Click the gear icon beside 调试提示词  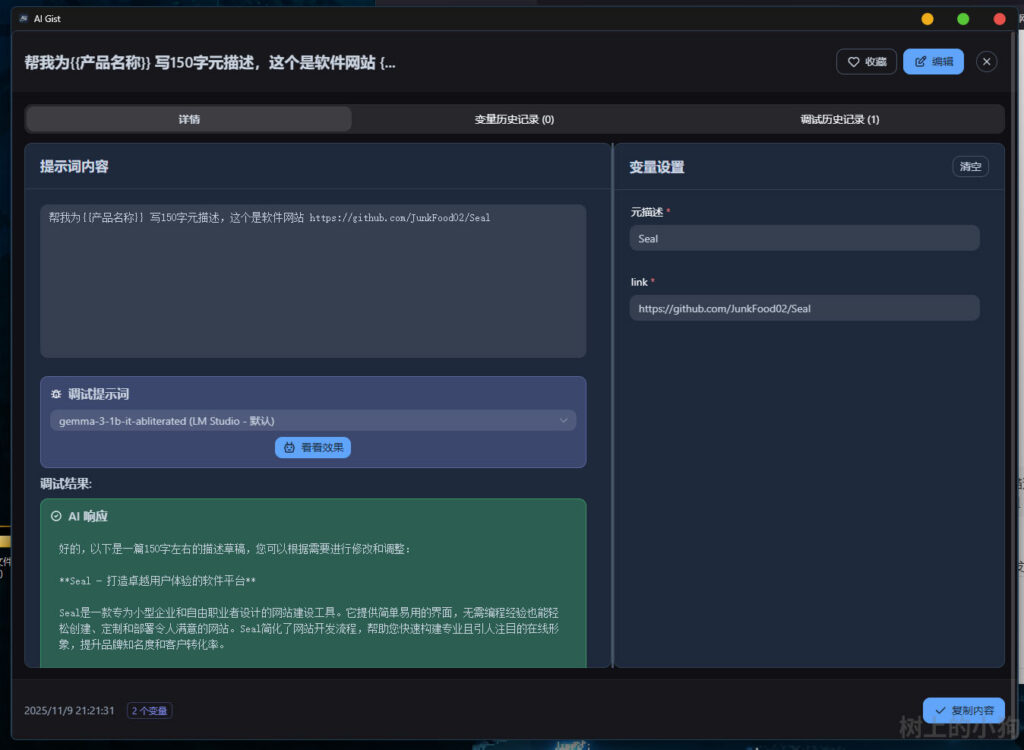56,395
